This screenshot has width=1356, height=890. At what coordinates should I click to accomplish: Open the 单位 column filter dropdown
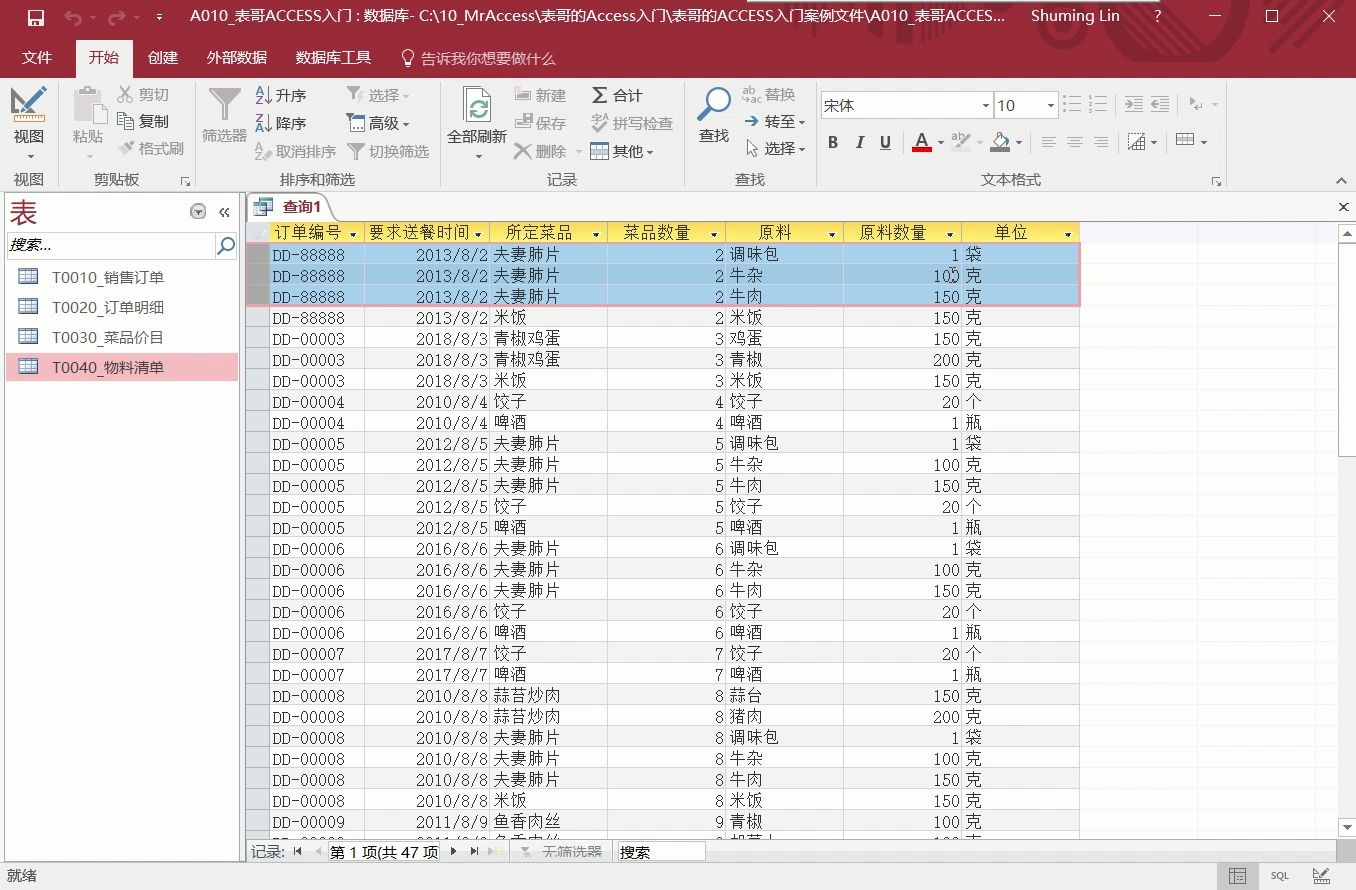[1068, 233]
